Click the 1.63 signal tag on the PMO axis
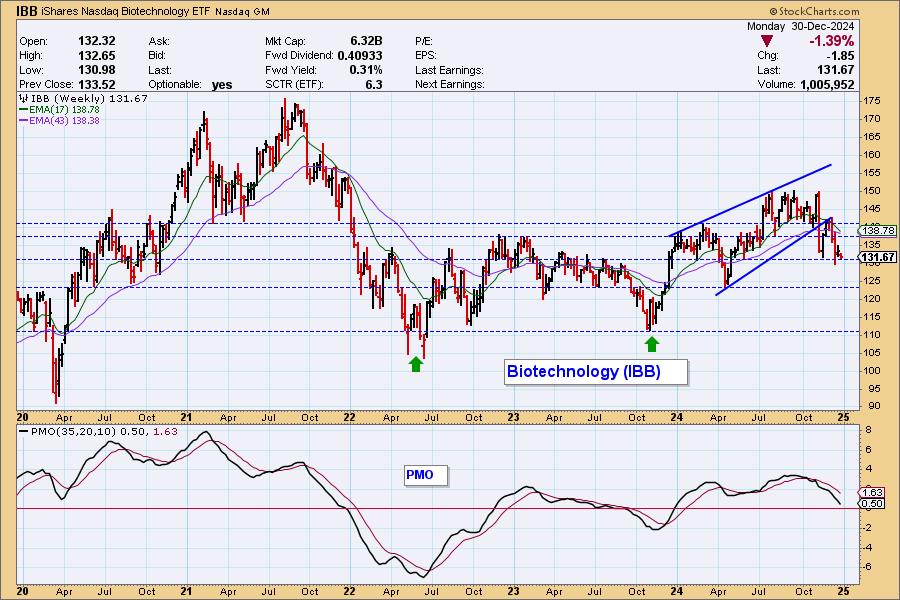 click(872, 493)
